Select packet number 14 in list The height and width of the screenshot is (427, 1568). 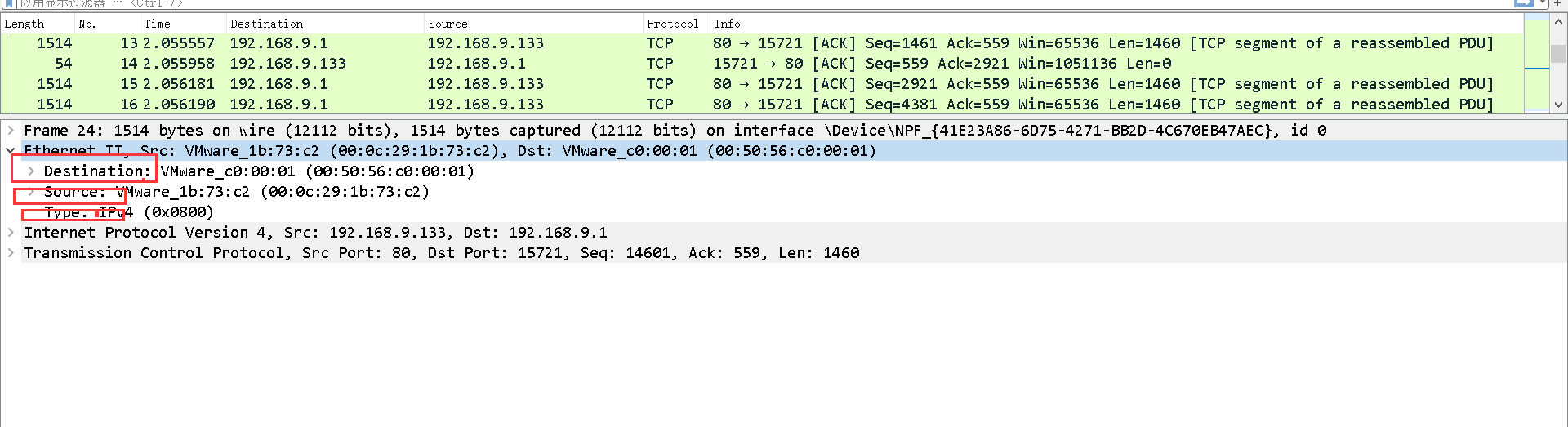tap(490, 64)
